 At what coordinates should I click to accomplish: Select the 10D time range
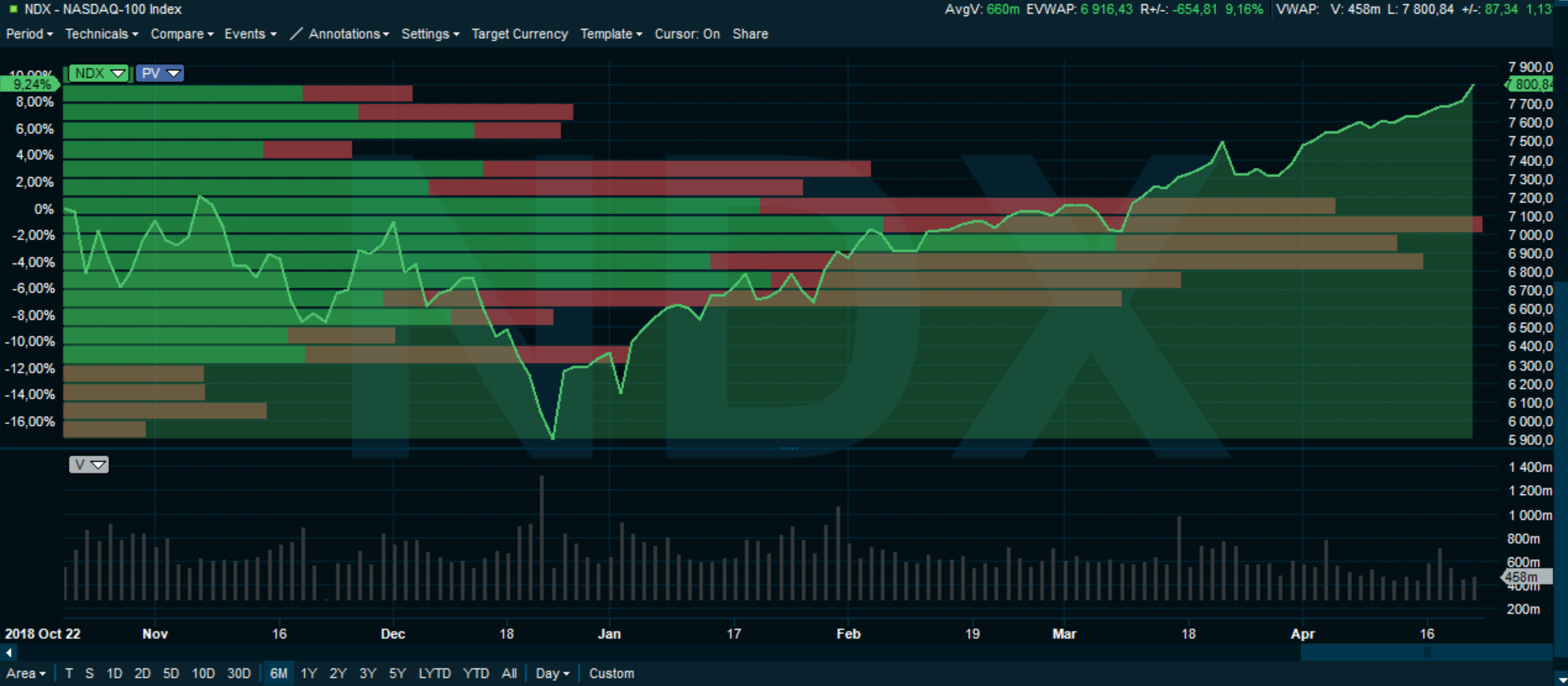pyautogui.click(x=203, y=673)
